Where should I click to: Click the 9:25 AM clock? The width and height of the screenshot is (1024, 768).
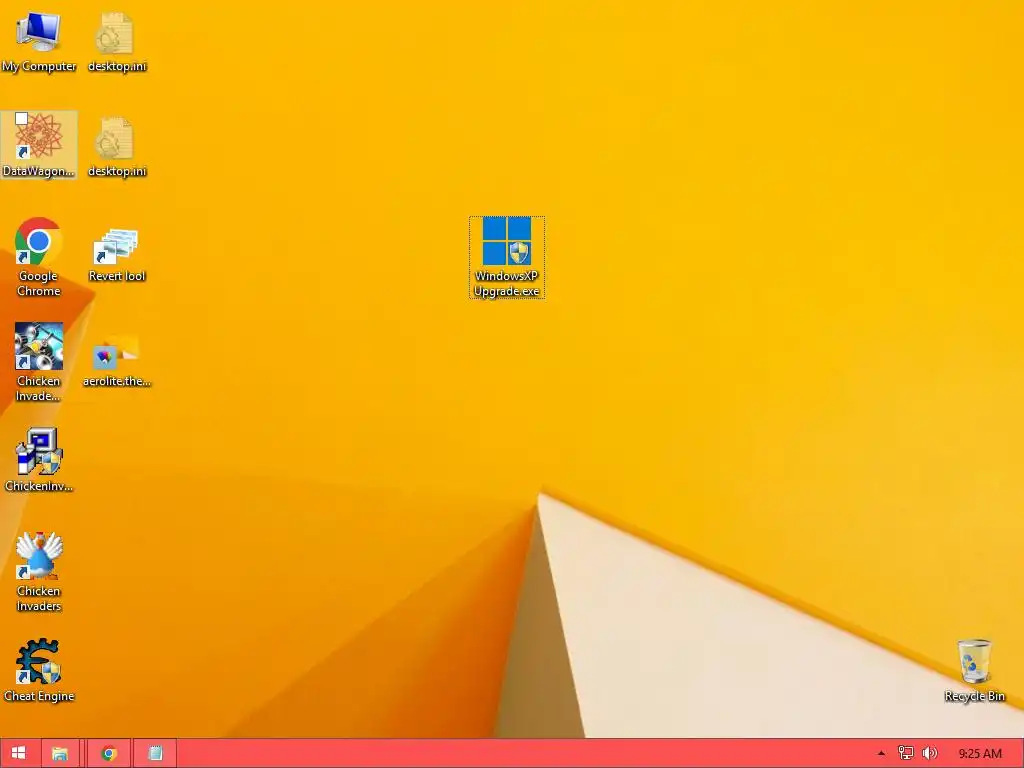[980, 754]
